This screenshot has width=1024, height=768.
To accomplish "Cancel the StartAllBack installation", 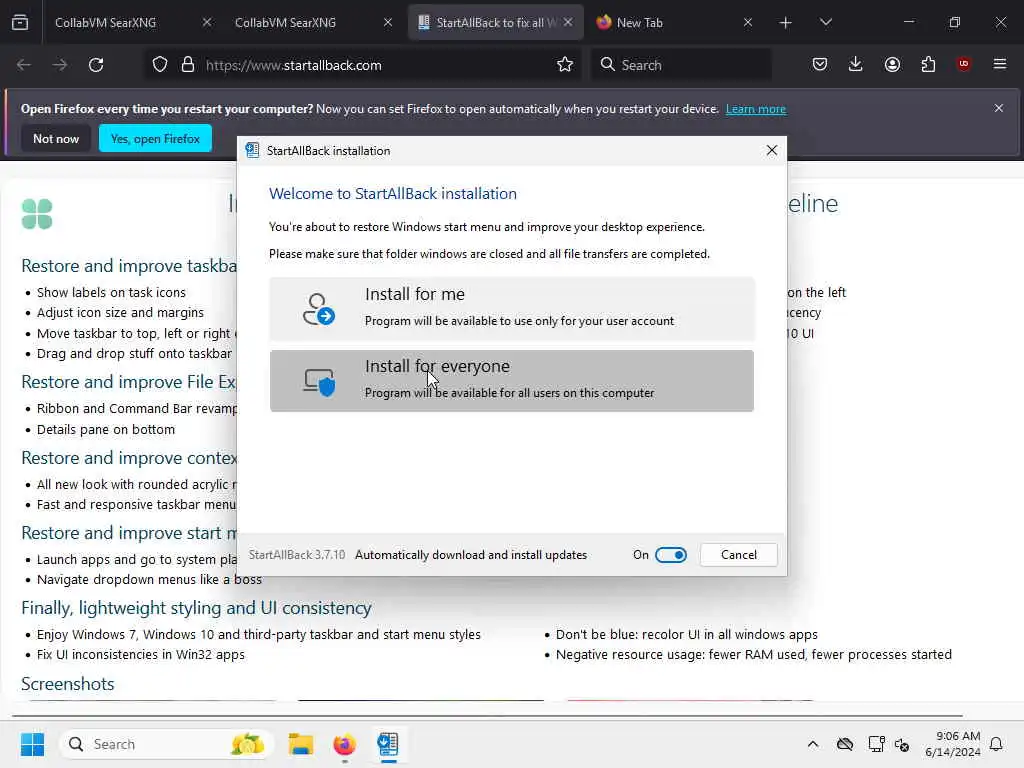I will tap(739, 554).
